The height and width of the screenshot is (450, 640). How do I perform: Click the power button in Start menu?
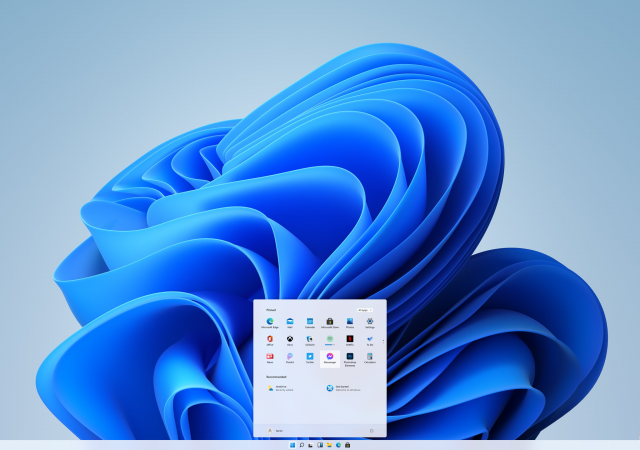point(371,430)
